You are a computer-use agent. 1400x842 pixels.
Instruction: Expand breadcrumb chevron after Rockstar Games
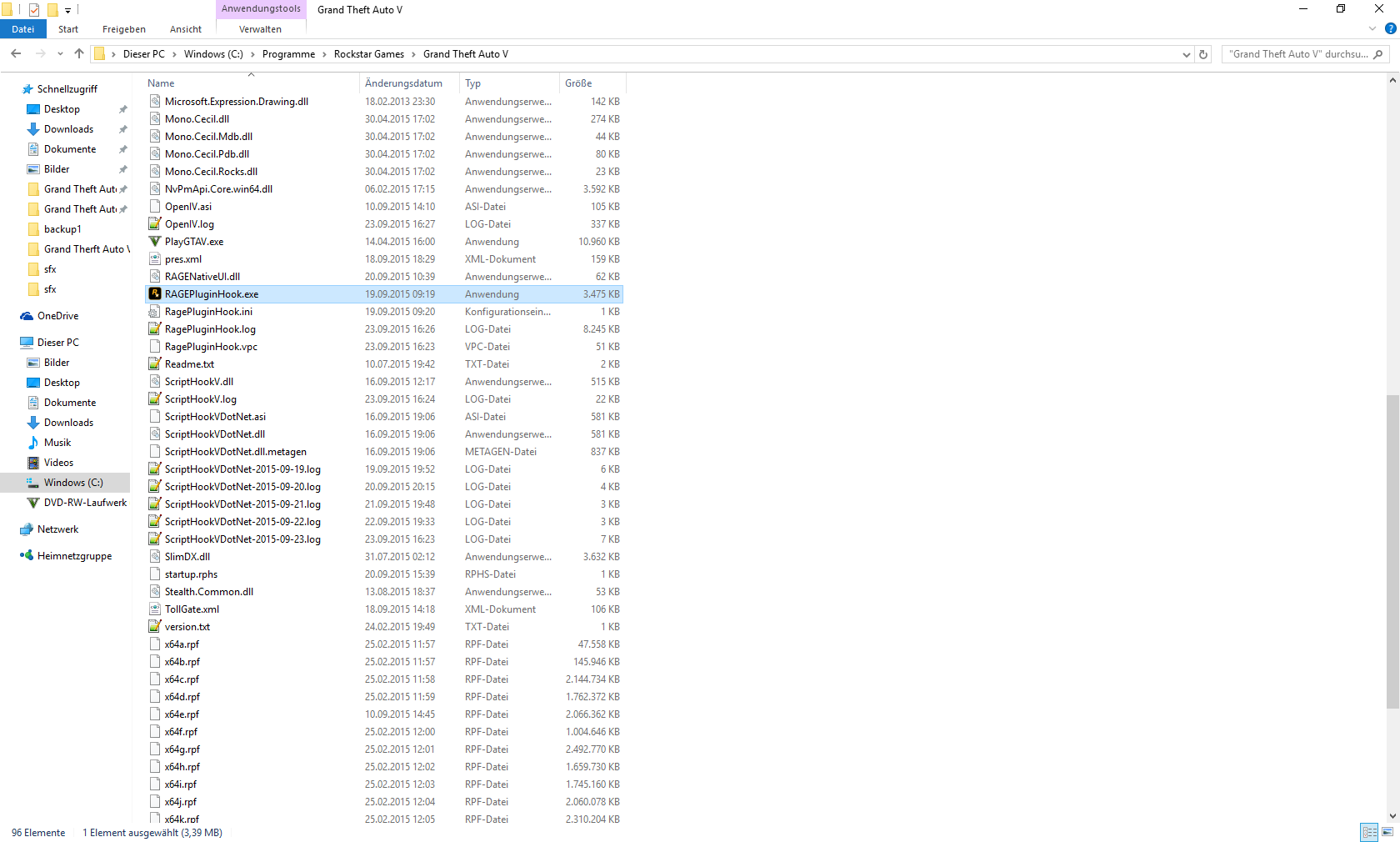tap(413, 54)
